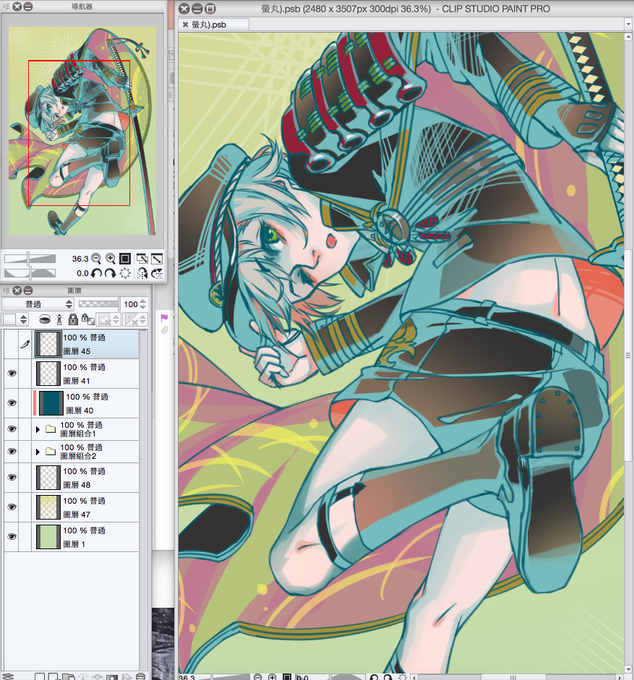Click the Navigator rotation slider
The image size is (634, 680).
[30, 273]
